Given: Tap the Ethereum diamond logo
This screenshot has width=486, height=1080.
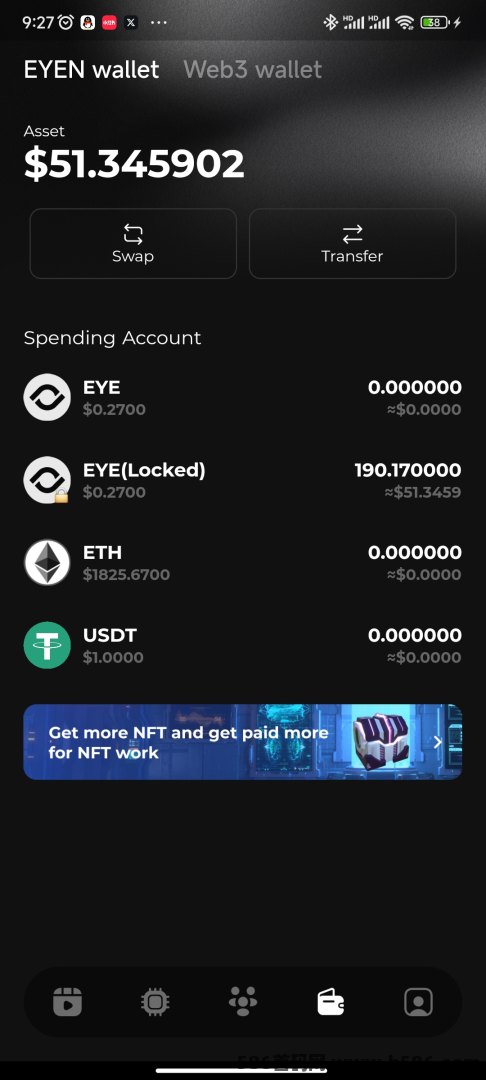Looking at the screenshot, I should click(47, 563).
